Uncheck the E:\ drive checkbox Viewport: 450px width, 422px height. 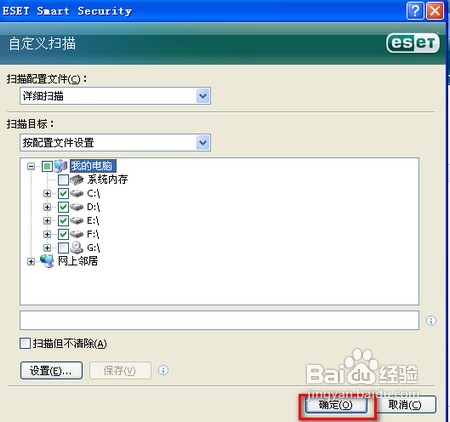pos(63,221)
